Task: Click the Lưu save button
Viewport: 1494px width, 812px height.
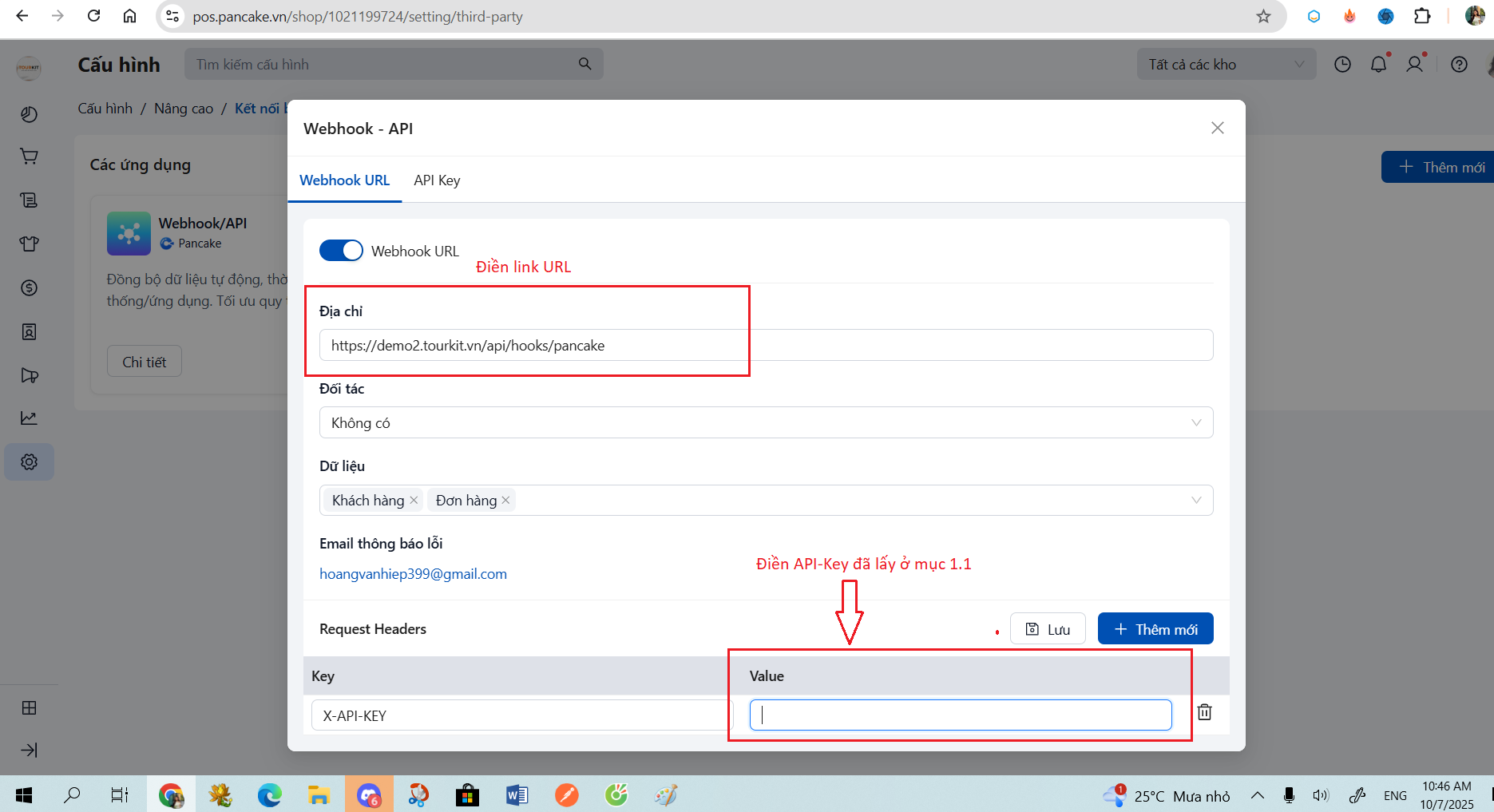Action: (x=1047, y=629)
